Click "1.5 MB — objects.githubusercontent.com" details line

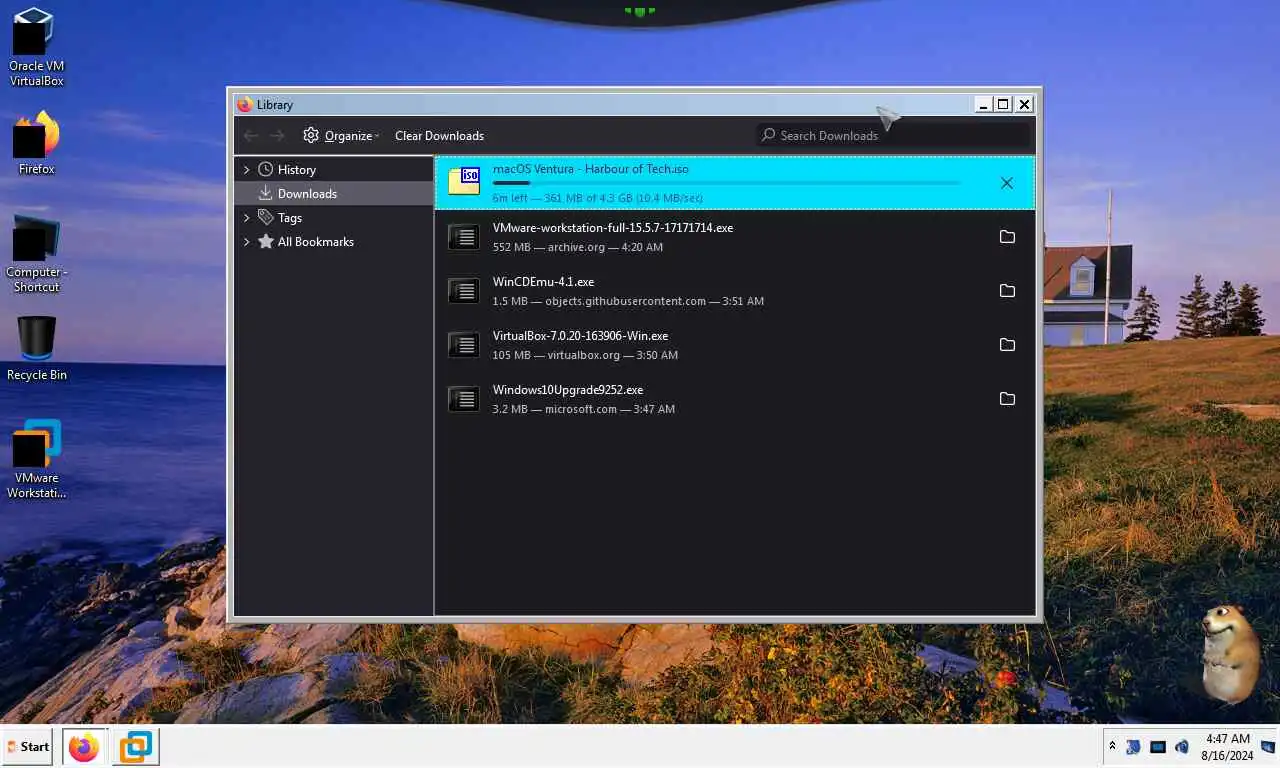[x=628, y=301]
